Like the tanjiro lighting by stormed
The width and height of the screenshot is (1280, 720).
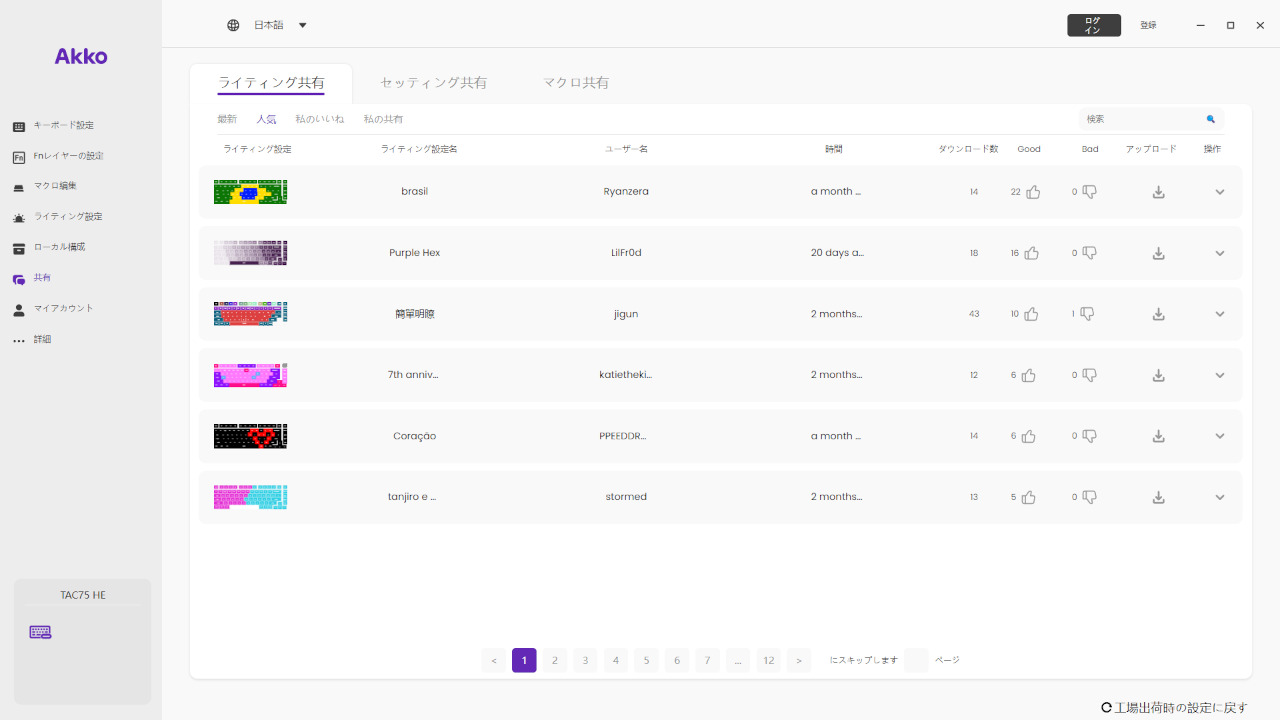[1028, 497]
